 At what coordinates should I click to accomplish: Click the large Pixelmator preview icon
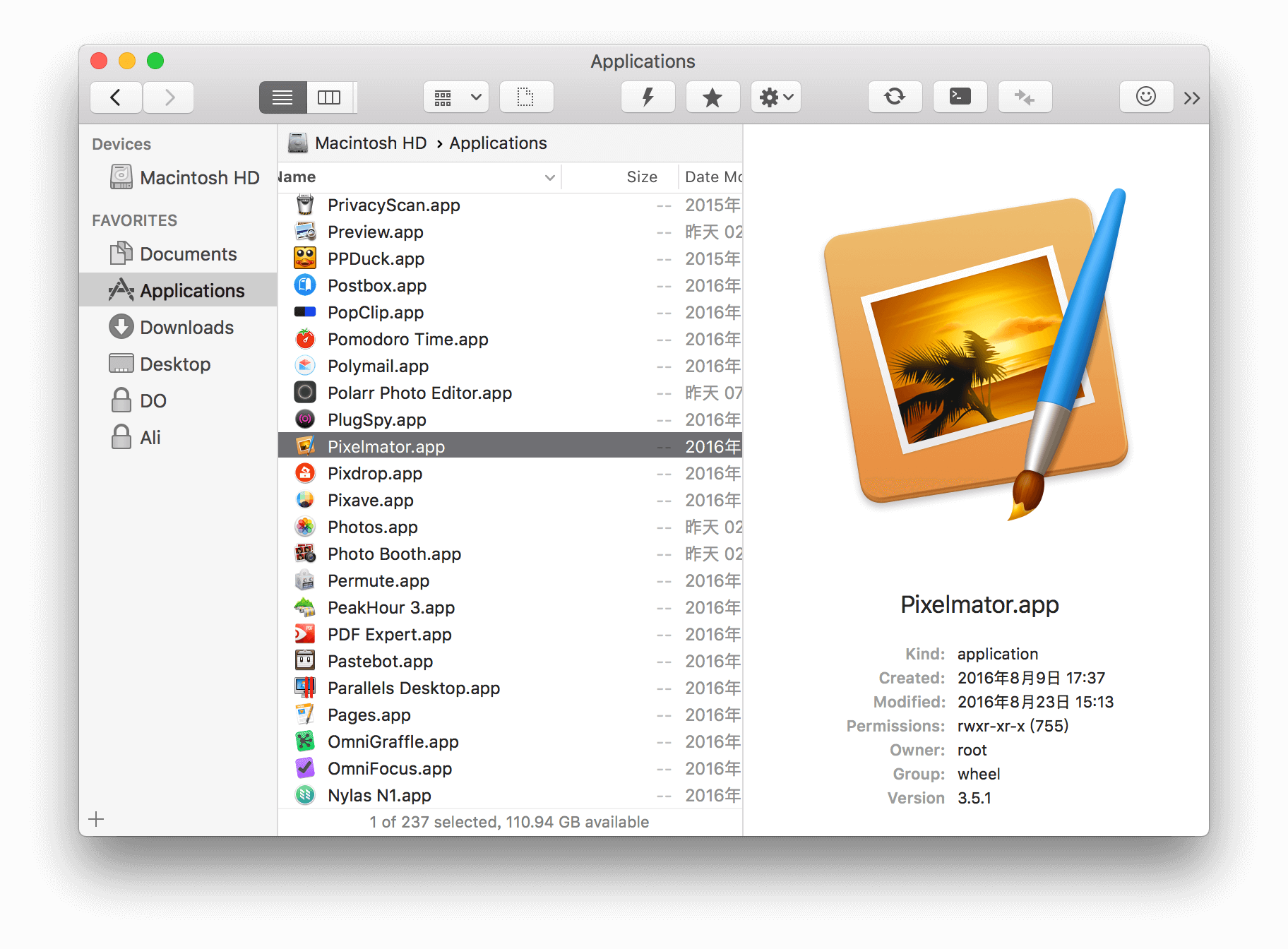pyautogui.click(x=977, y=353)
